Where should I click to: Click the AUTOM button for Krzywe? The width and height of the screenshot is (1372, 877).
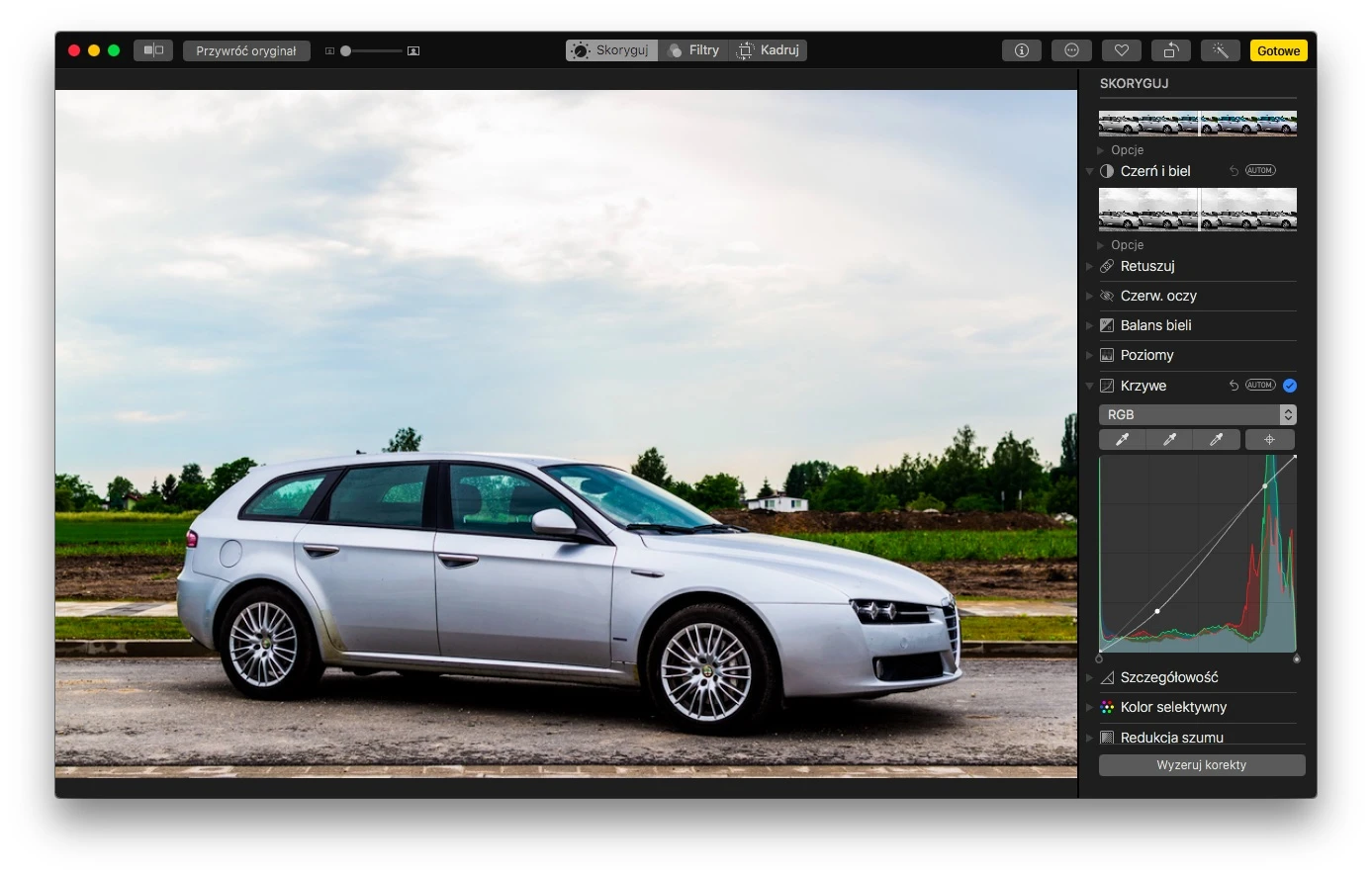click(x=1260, y=386)
